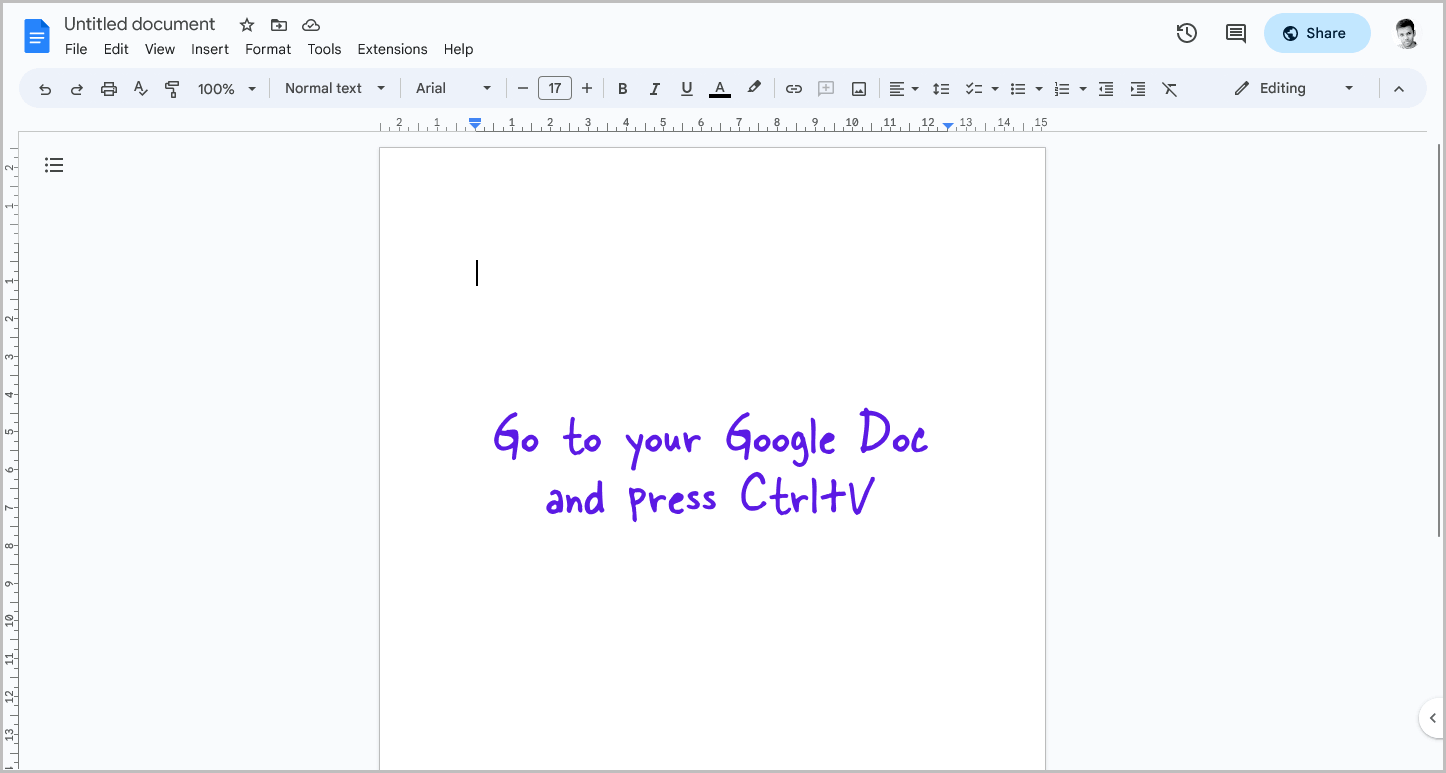Open the zoom level dropdown at 100%
The height and width of the screenshot is (773, 1446).
click(227, 89)
